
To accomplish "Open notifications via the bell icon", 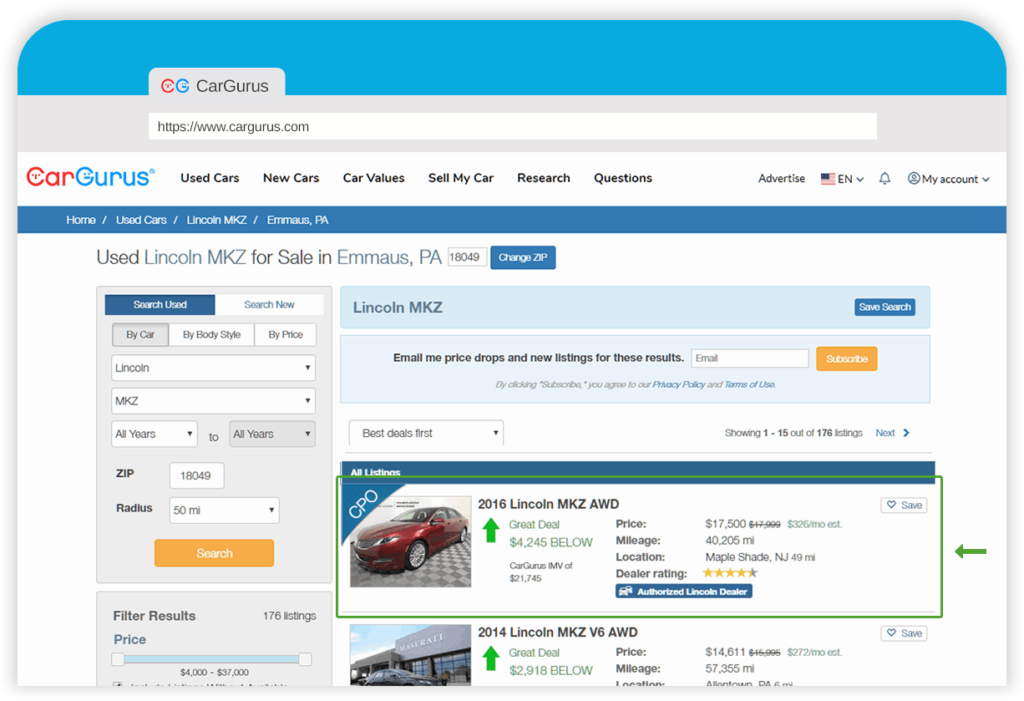I will (x=884, y=178).
